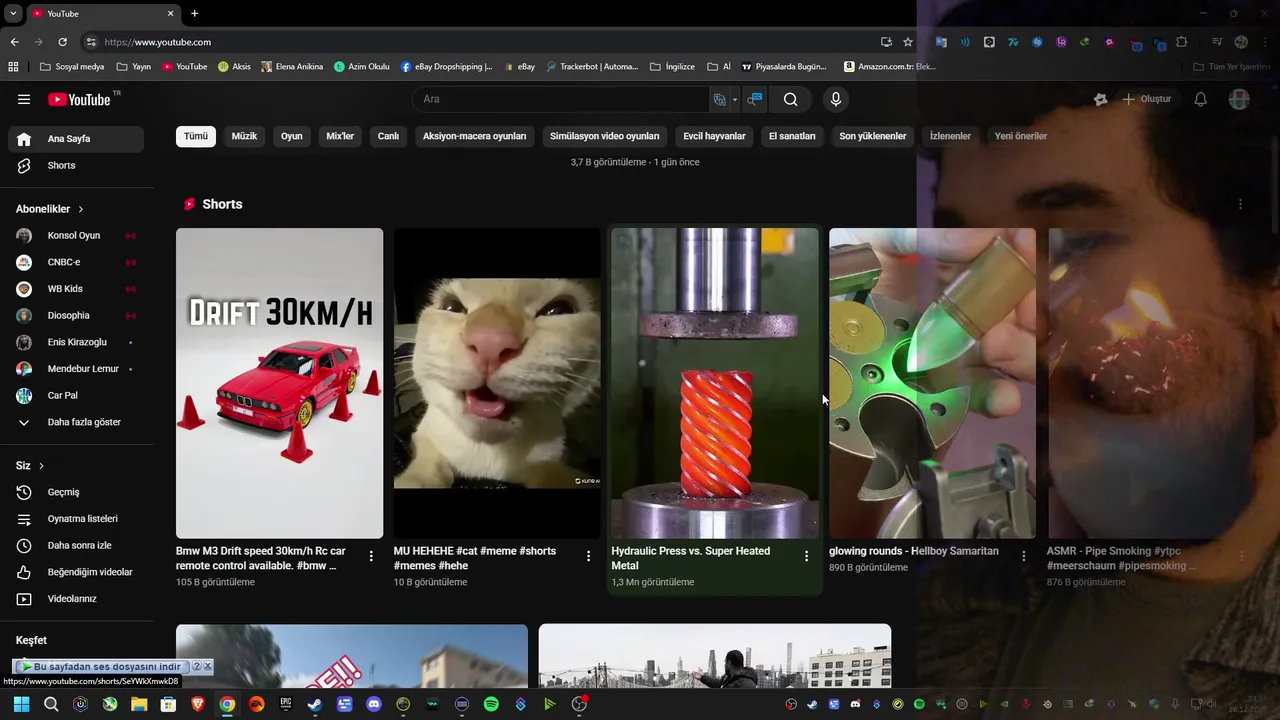Open Geçmiş history in the sidebar
1280x720 pixels.
(76, 492)
